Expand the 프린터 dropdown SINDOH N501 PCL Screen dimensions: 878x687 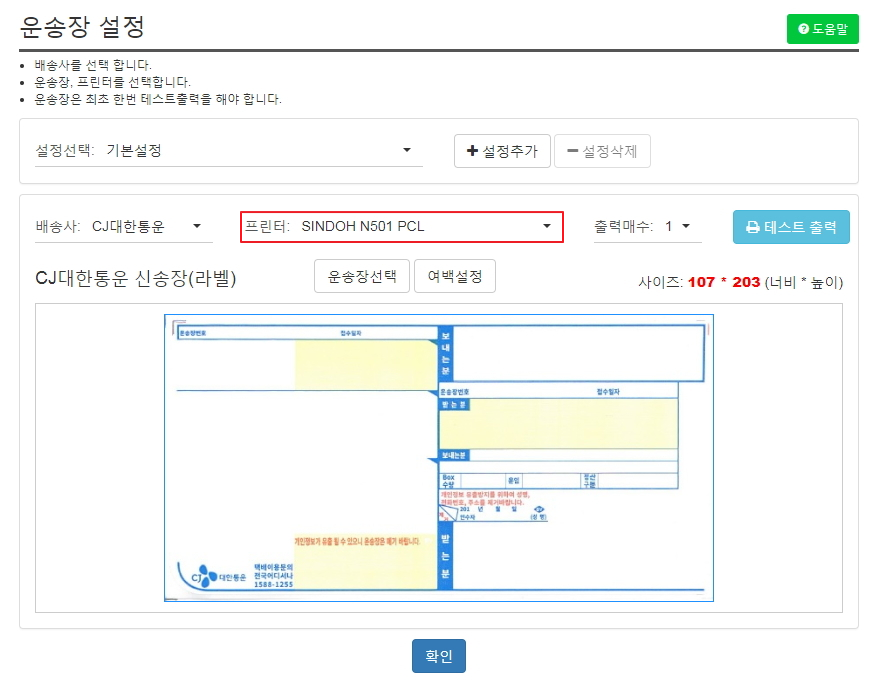pos(401,227)
